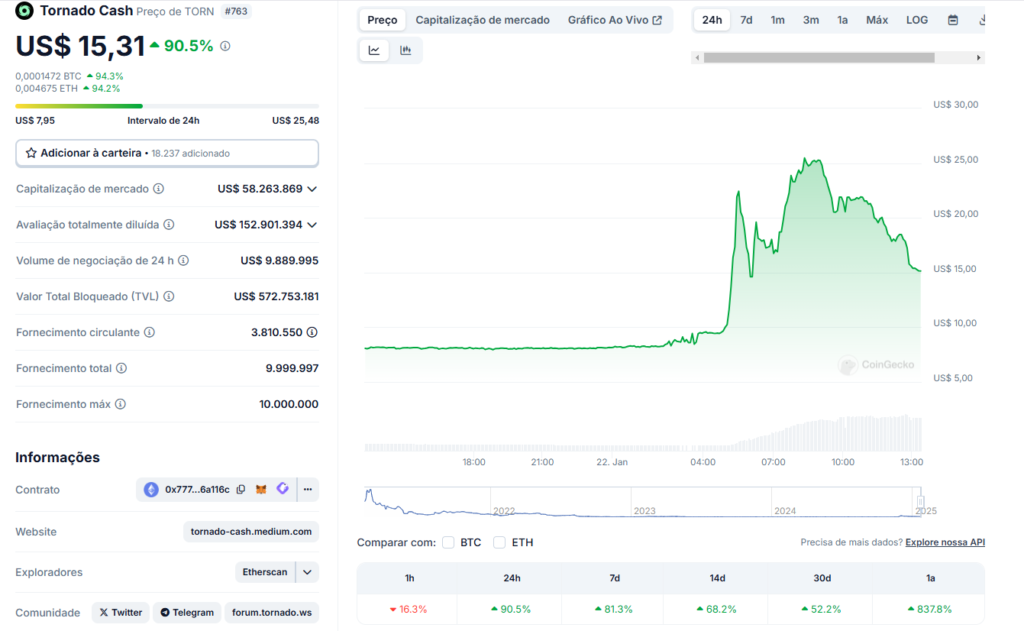Open Etherscan explorer link

pyautogui.click(x=264, y=572)
